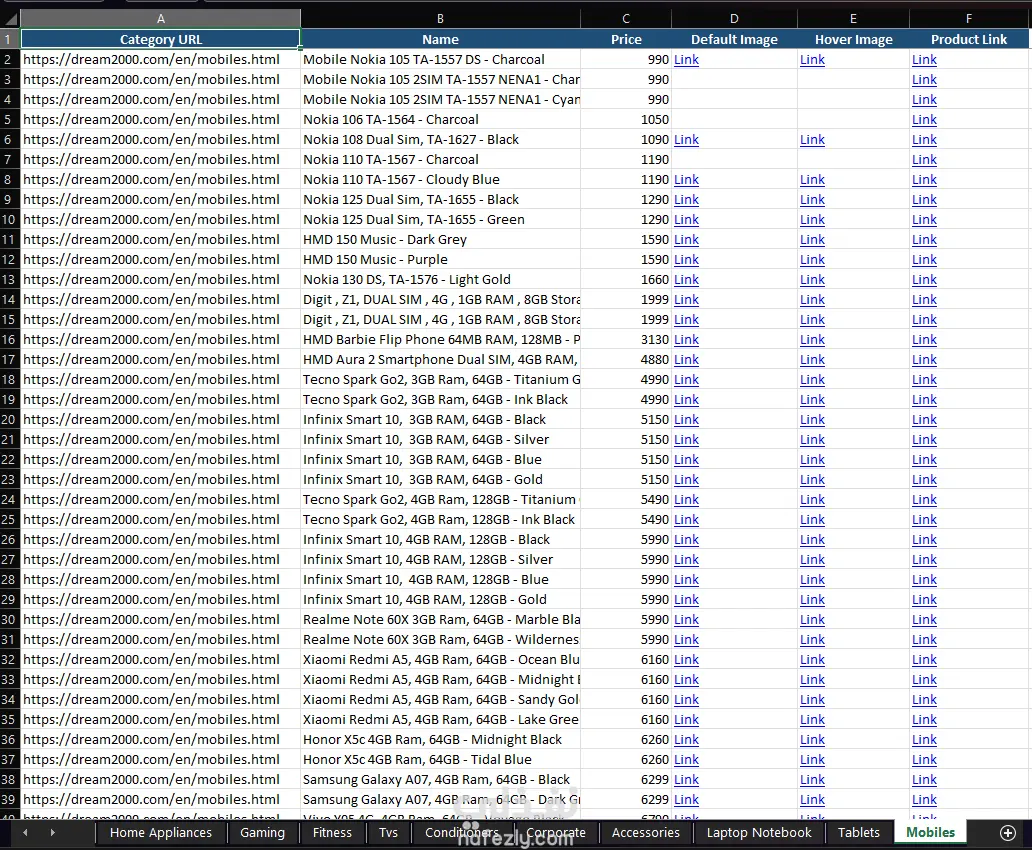Viewport: 1032px width, 850px height.
Task: Open Default Image link for Honor X5c Tidal Blue
Action: click(x=686, y=760)
